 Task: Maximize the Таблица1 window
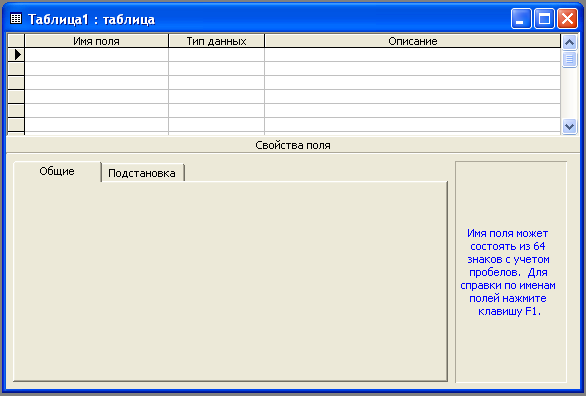coord(544,19)
